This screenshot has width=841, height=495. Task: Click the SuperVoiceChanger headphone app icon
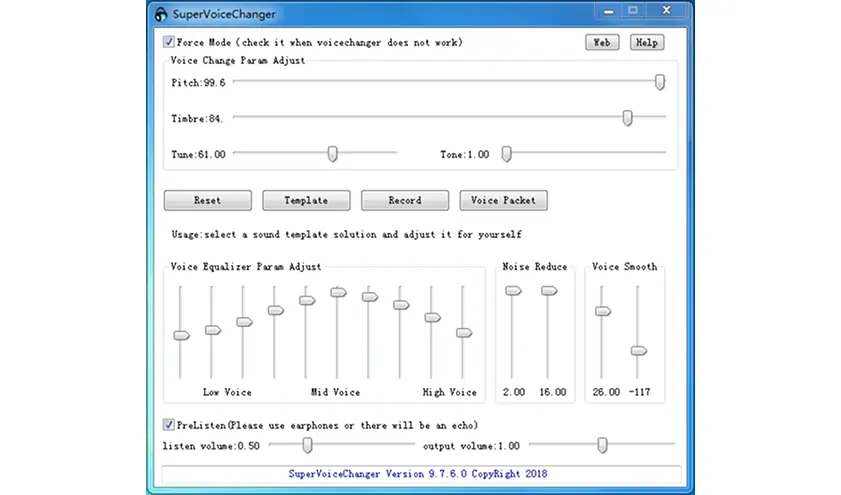(x=161, y=14)
